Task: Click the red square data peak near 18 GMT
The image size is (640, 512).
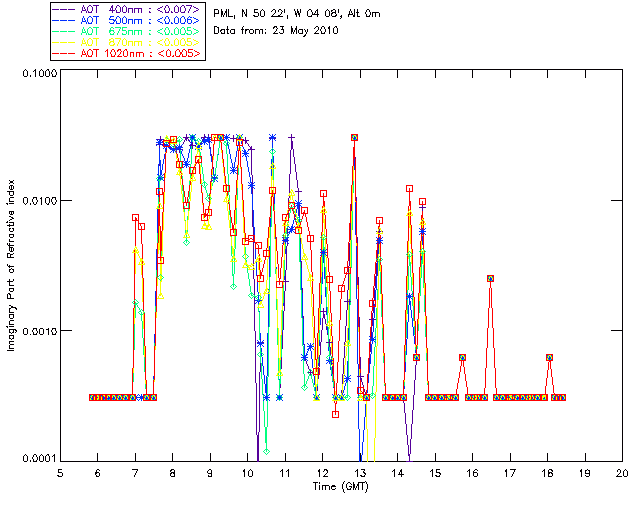Action: [x=550, y=357]
